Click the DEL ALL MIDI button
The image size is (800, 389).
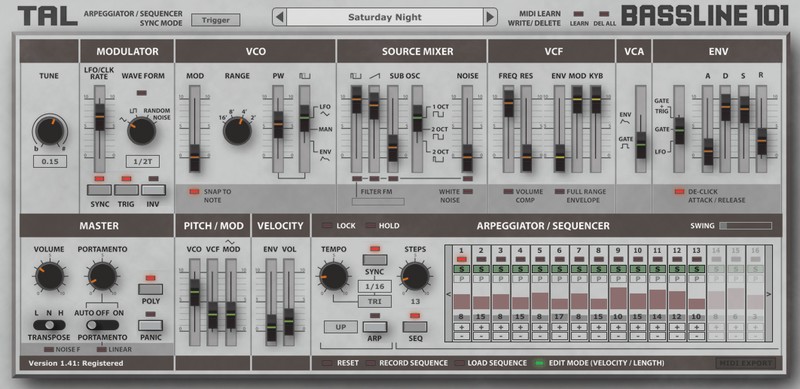604,14
